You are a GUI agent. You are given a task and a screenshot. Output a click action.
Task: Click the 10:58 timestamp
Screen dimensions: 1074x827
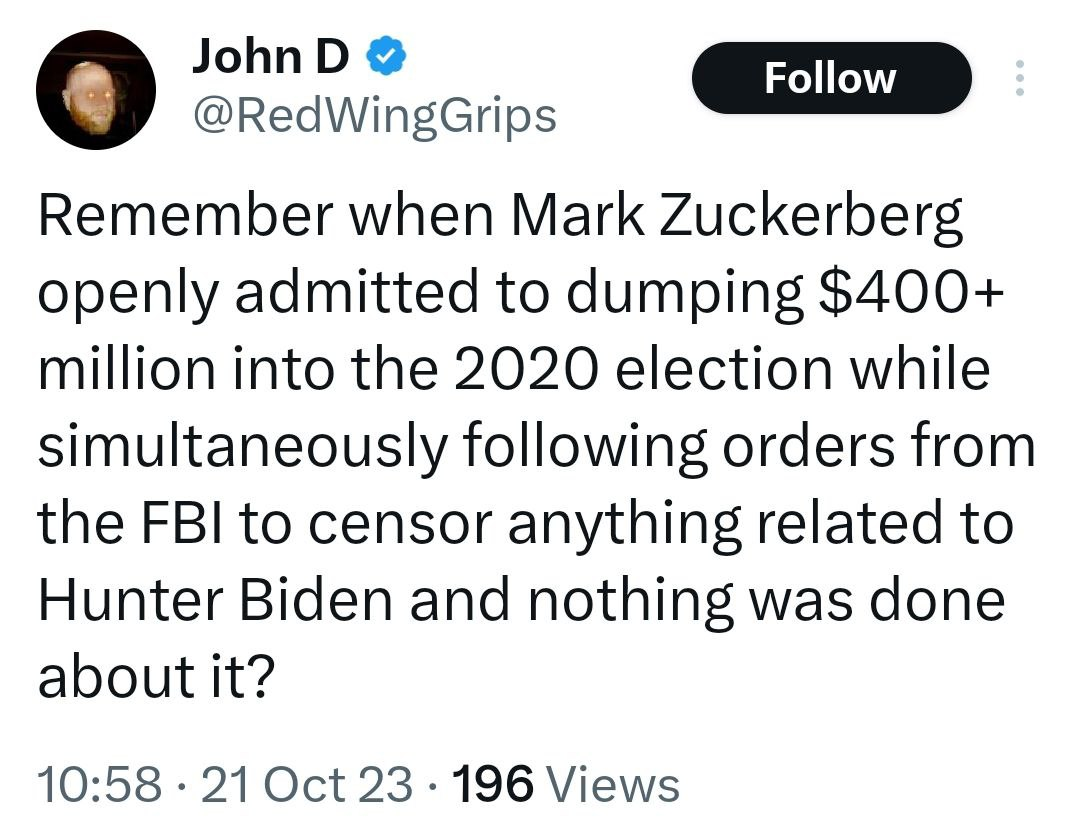pyautogui.click(x=99, y=784)
